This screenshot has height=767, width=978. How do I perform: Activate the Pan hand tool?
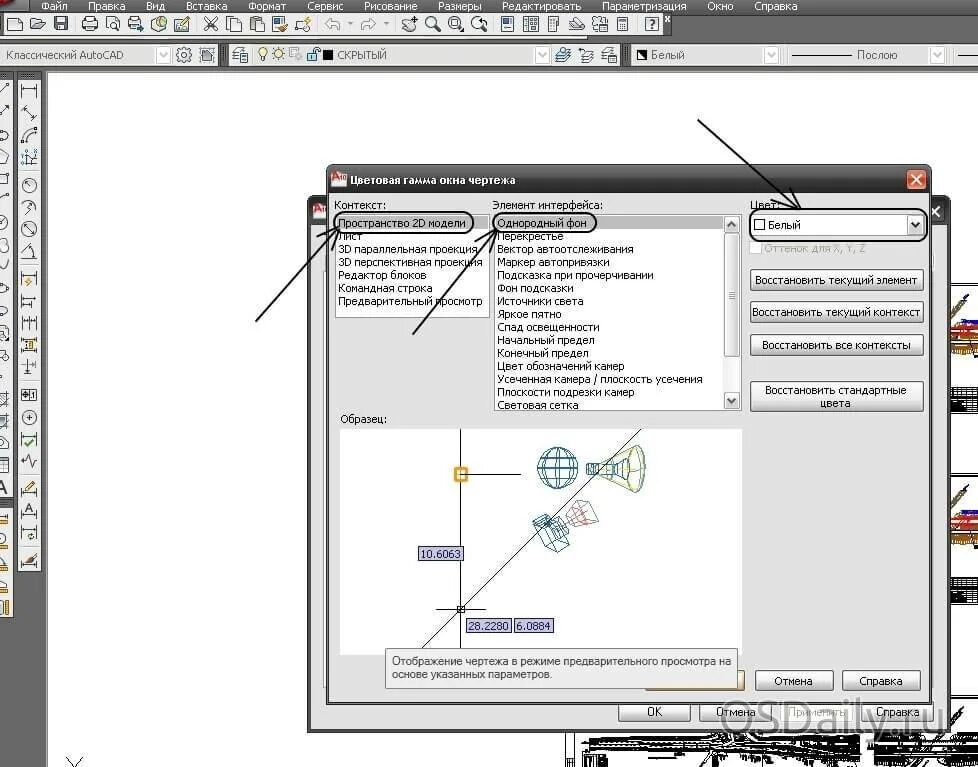409,24
